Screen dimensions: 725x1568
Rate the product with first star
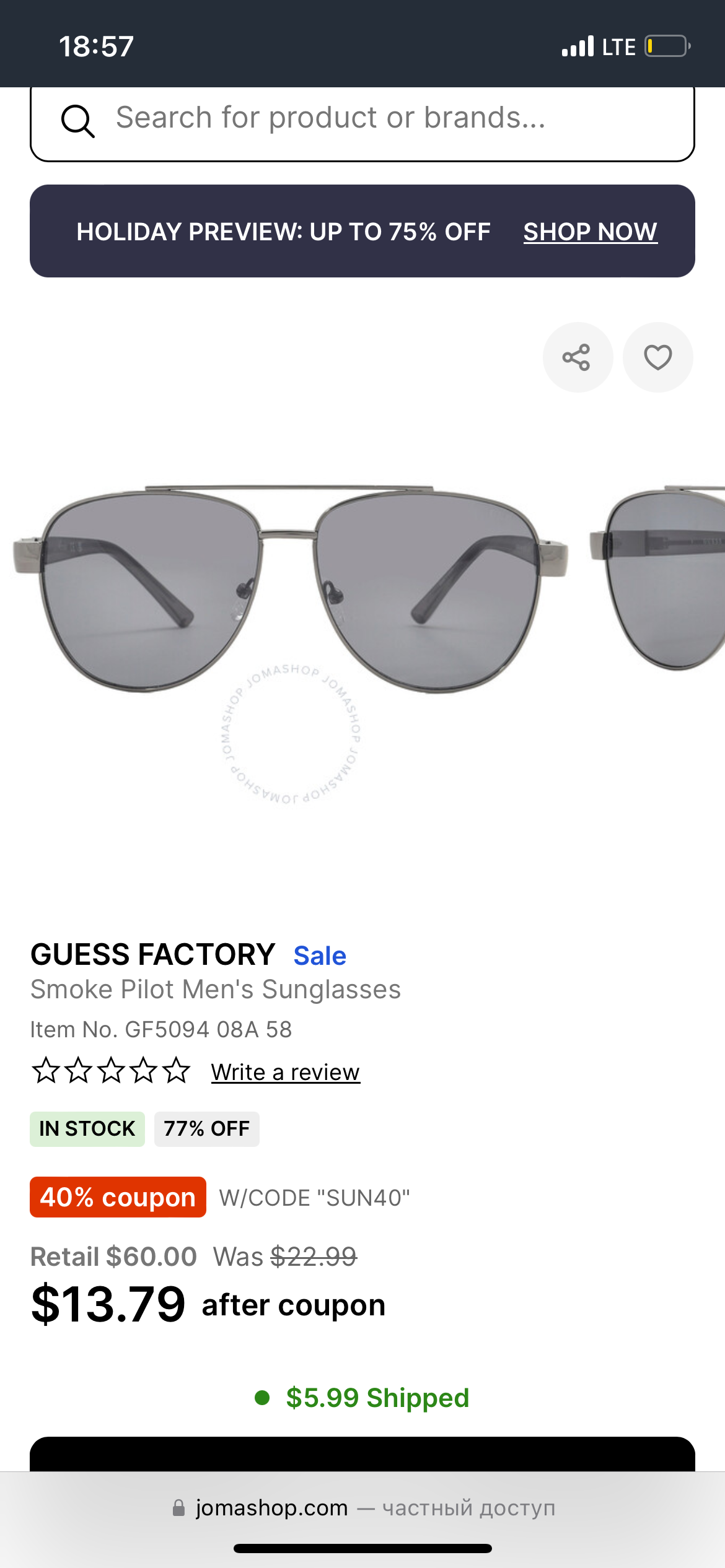[x=46, y=1070]
